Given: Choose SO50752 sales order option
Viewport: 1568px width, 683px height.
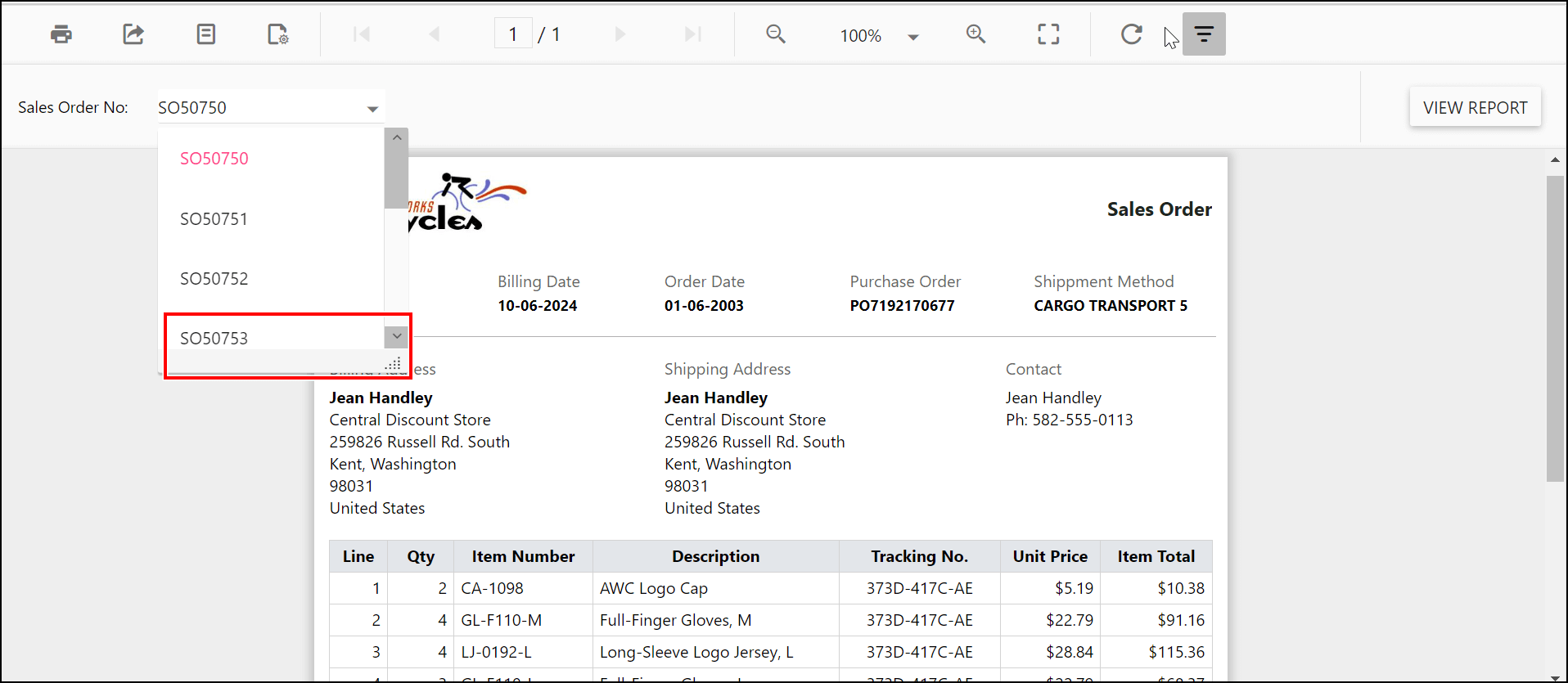Looking at the screenshot, I should [x=214, y=279].
